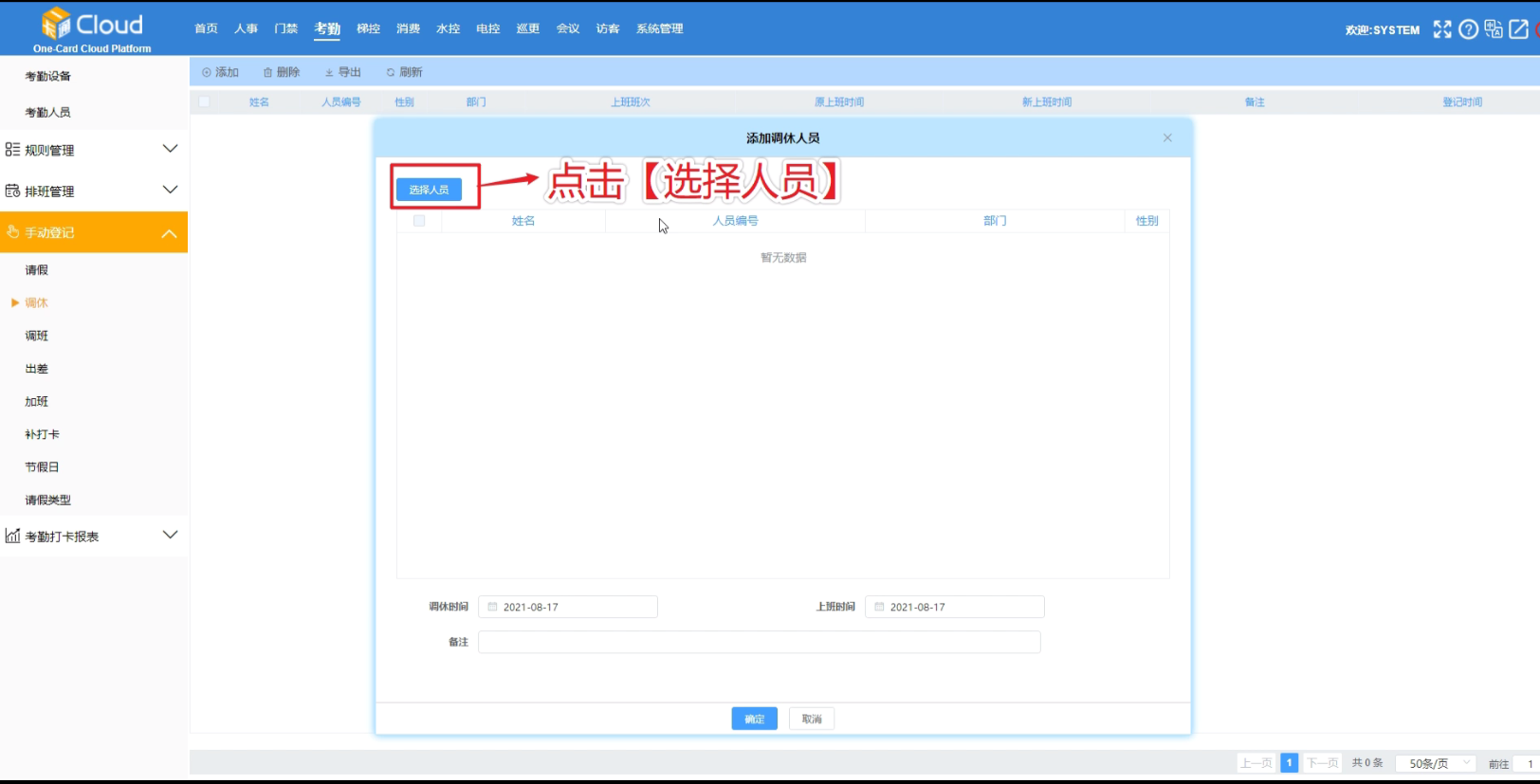Open the help question-mark icon

click(x=1468, y=29)
